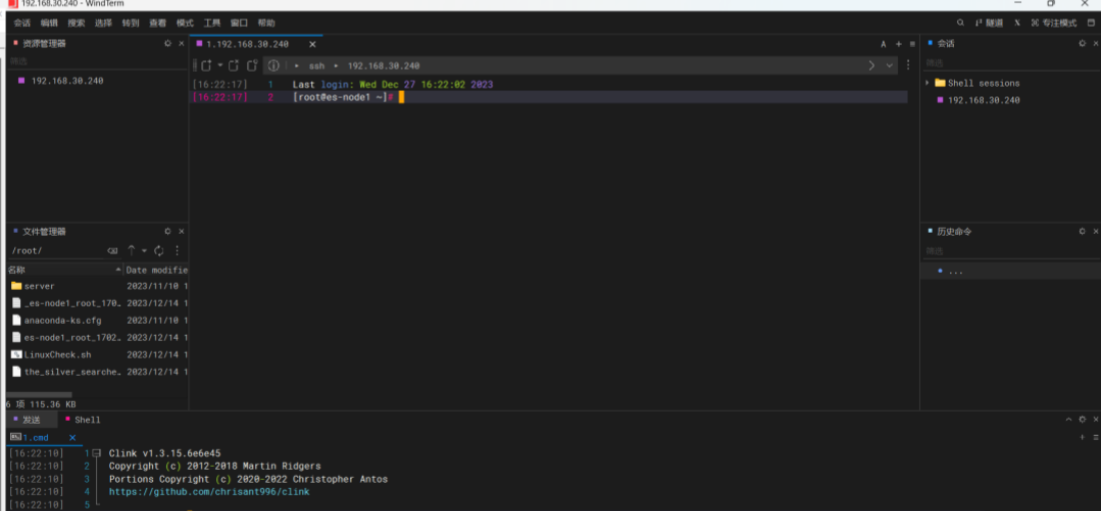Select 192.168.30.240 in 会话 panel
The height and width of the screenshot is (511, 1101).
click(984, 100)
